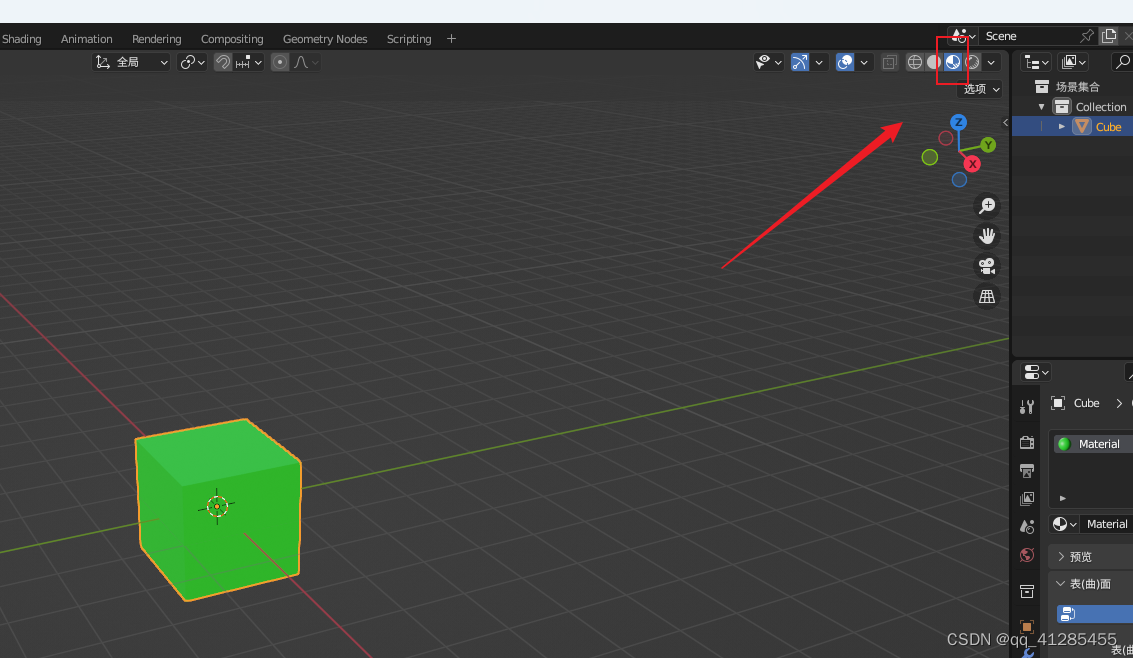Switch to solid viewport shading
The image size is (1133, 658).
934,62
